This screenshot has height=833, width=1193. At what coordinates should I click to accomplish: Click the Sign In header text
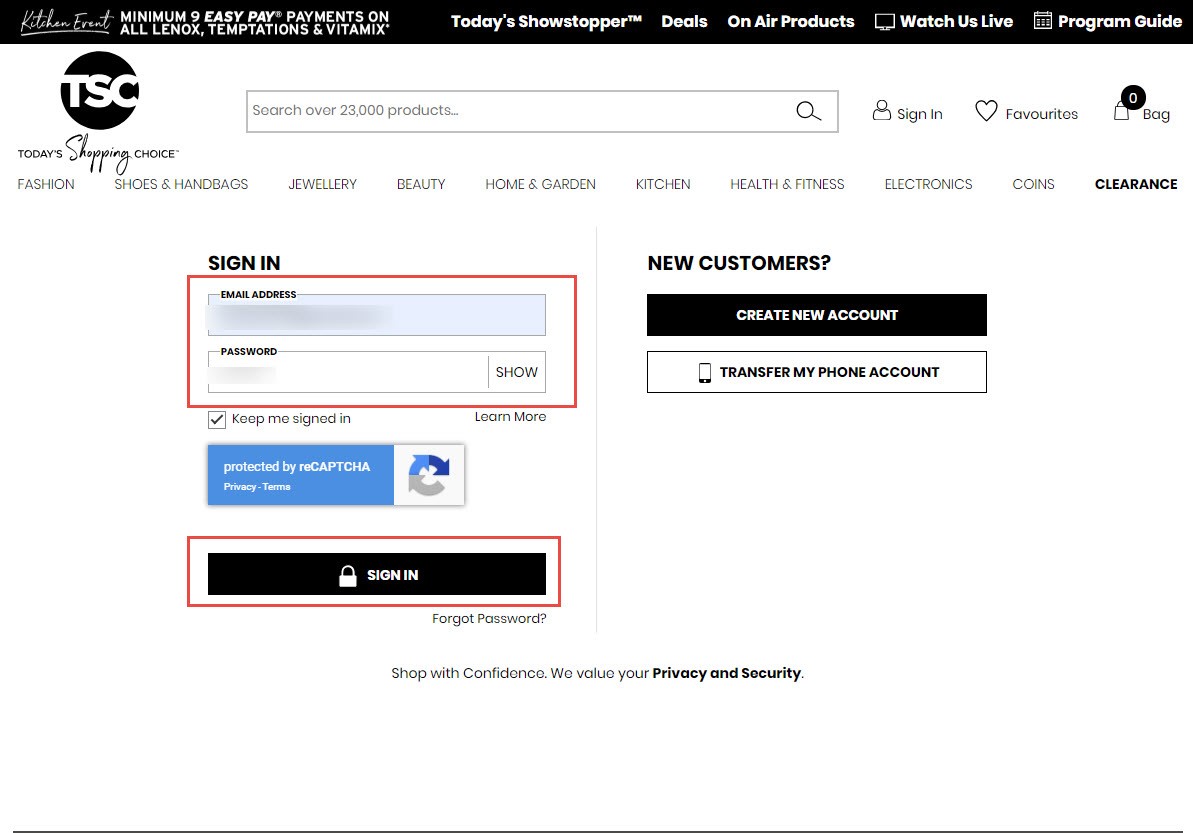pos(919,114)
